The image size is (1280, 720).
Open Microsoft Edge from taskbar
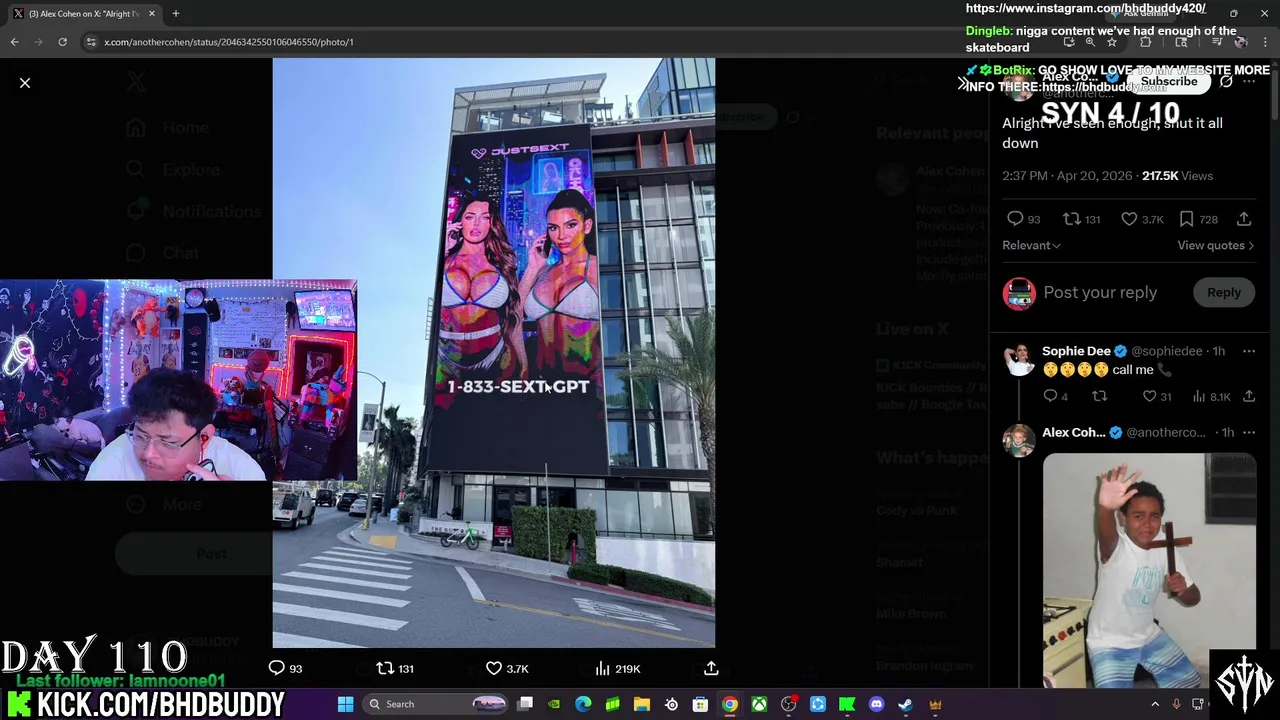tap(583, 704)
